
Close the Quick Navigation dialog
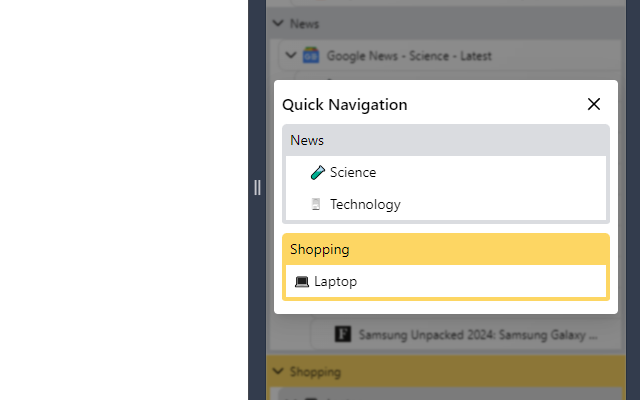(593, 104)
